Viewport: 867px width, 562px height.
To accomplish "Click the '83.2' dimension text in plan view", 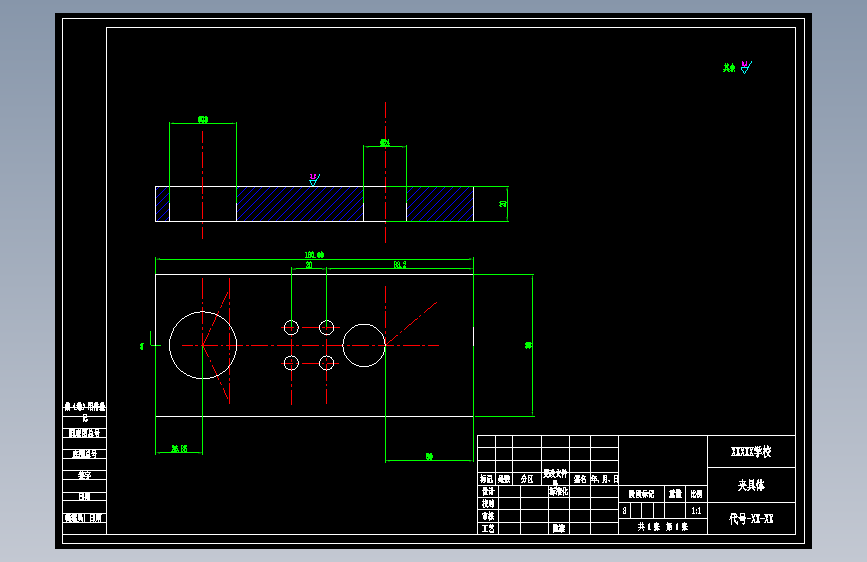I will (x=400, y=265).
